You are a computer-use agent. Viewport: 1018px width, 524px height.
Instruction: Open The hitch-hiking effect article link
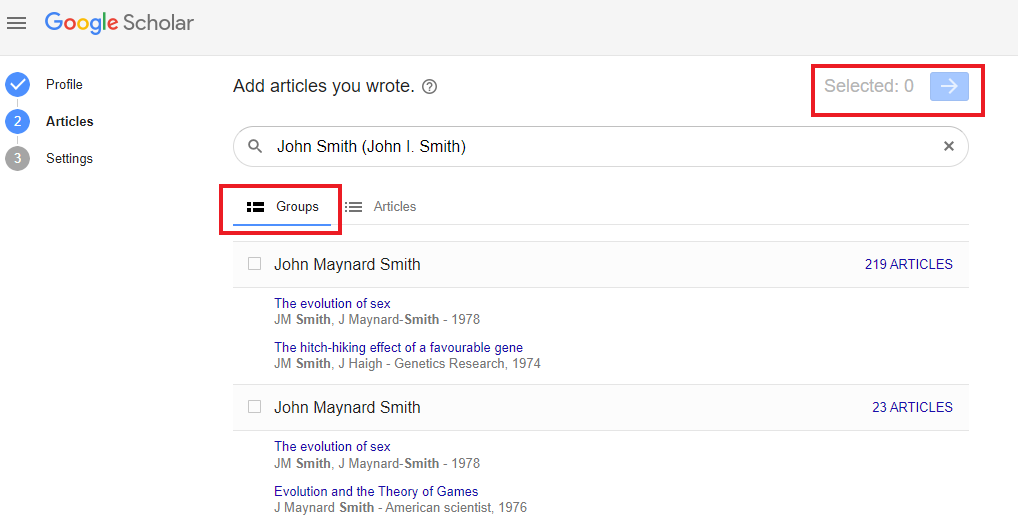point(398,347)
